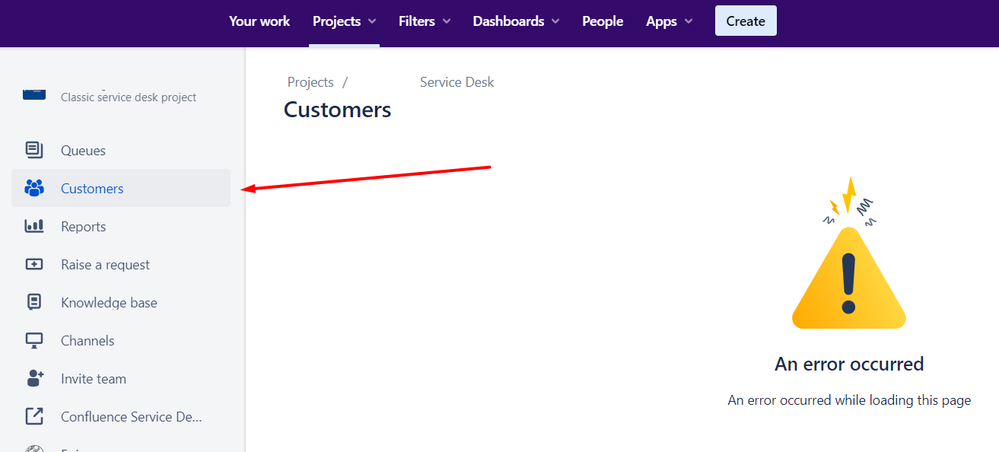Image resolution: width=999 pixels, height=452 pixels.
Task: Click the Customers page heading
Action: pos(337,110)
